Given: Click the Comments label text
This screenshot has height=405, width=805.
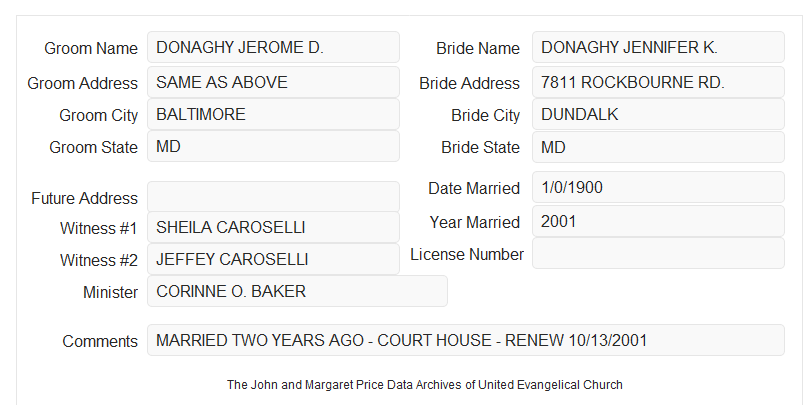Looking at the screenshot, I should coord(100,341).
